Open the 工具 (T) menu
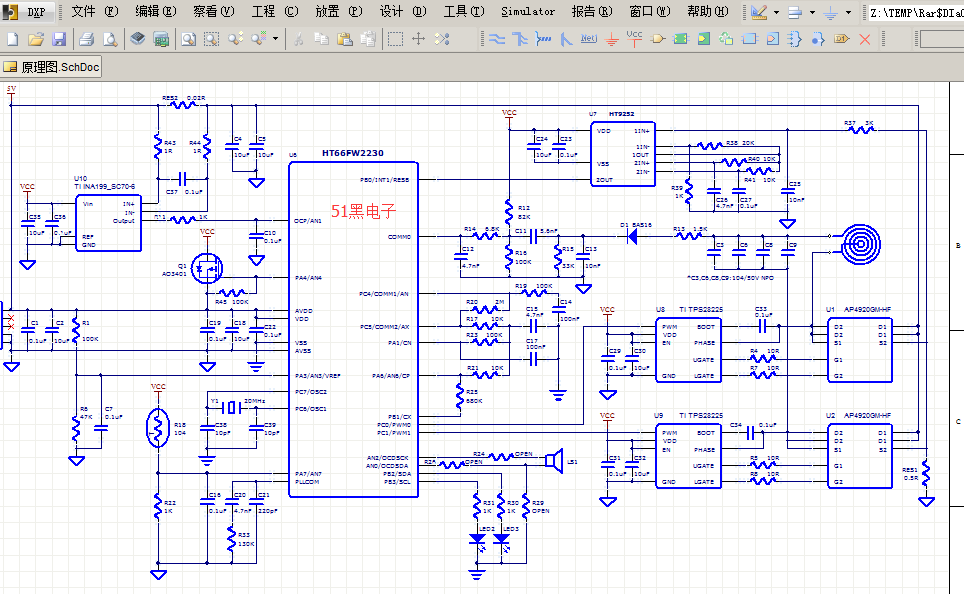Viewport: 964px width, 594px height. (464, 12)
